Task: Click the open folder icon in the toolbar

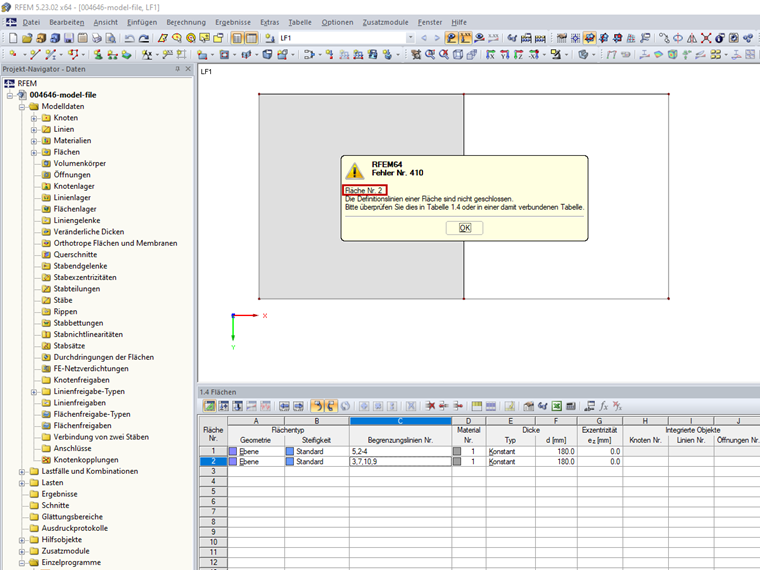Action: (x=27, y=38)
